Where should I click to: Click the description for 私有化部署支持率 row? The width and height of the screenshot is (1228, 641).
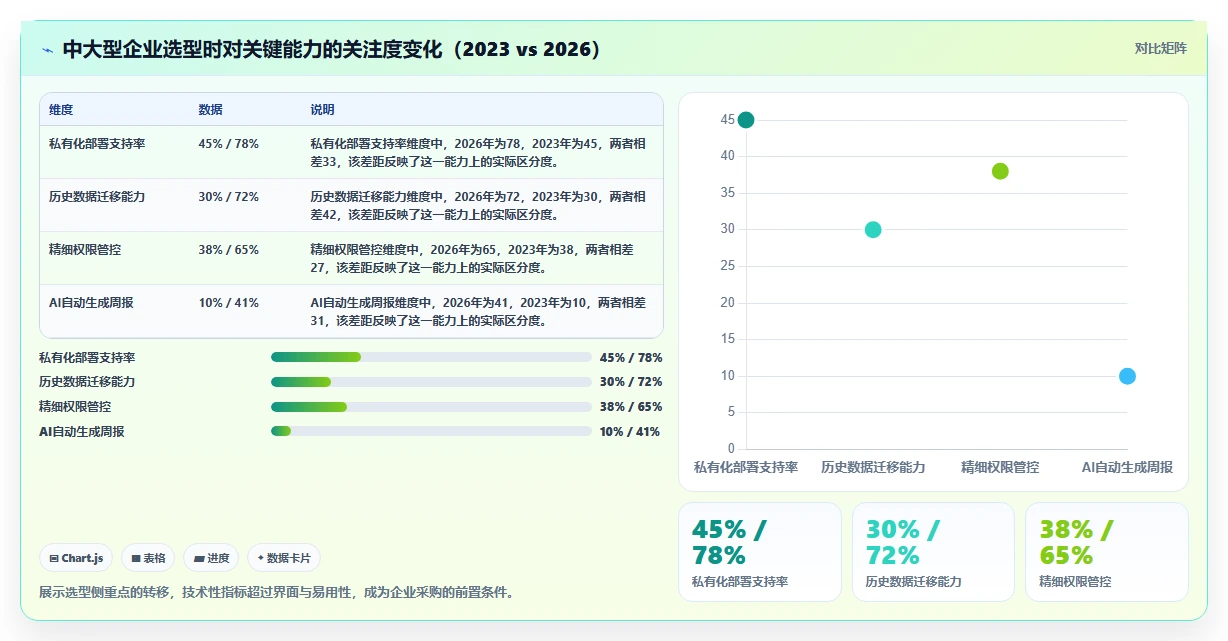tap(478, 152)
